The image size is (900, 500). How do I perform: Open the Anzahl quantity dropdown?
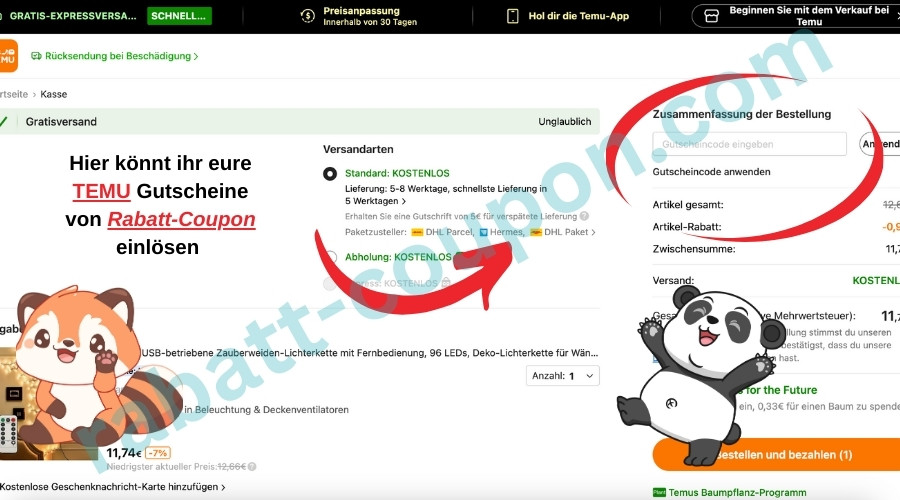[562, 376]
